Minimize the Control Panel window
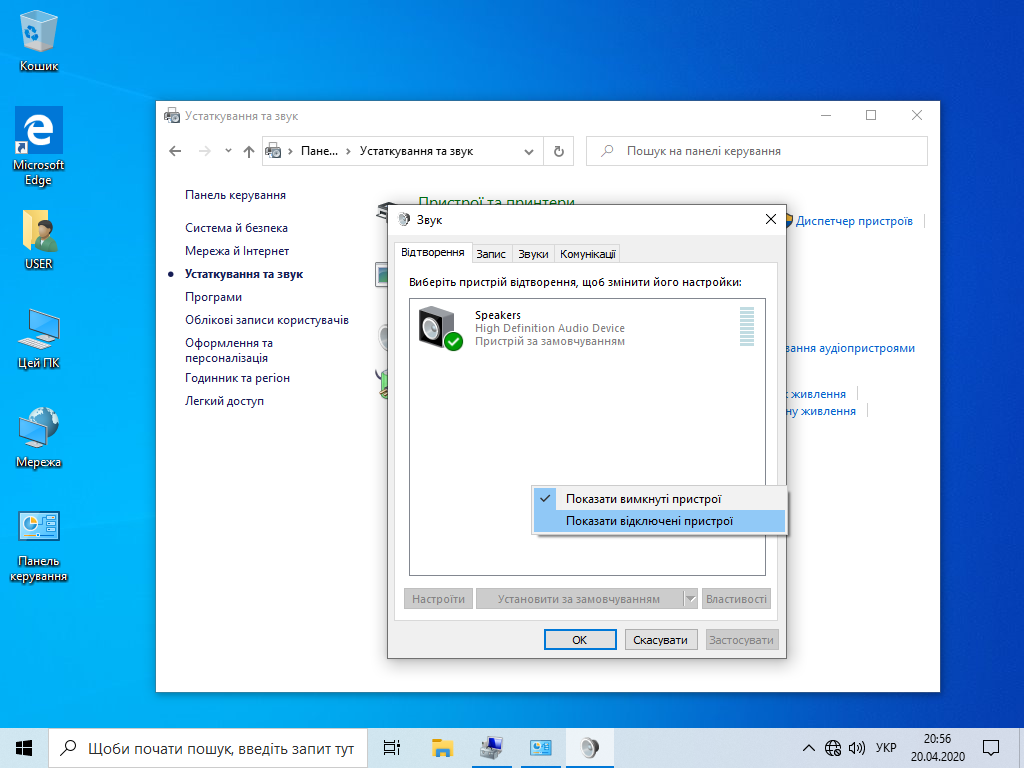 826,116
